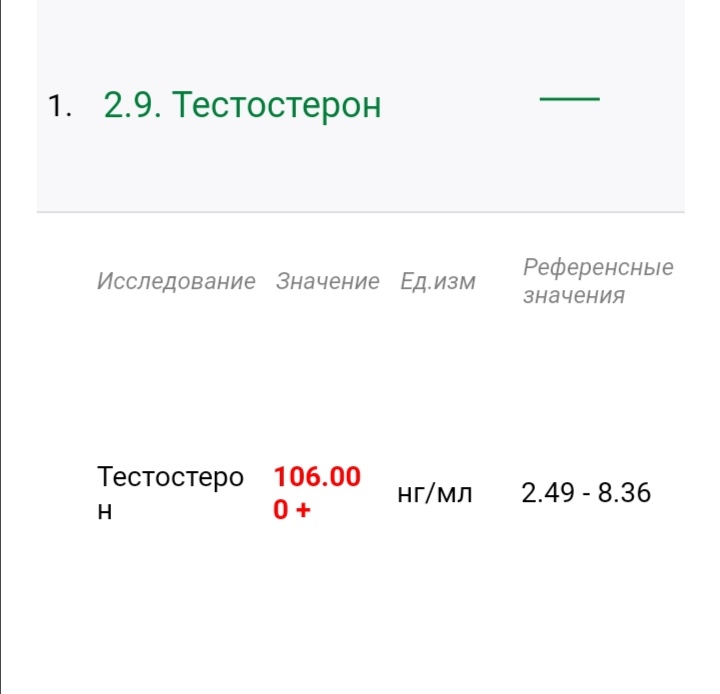The height and width of the screenshot is (694, 720).
Task: Collapse the Тестостерон section with green dash
Action: 569,99
